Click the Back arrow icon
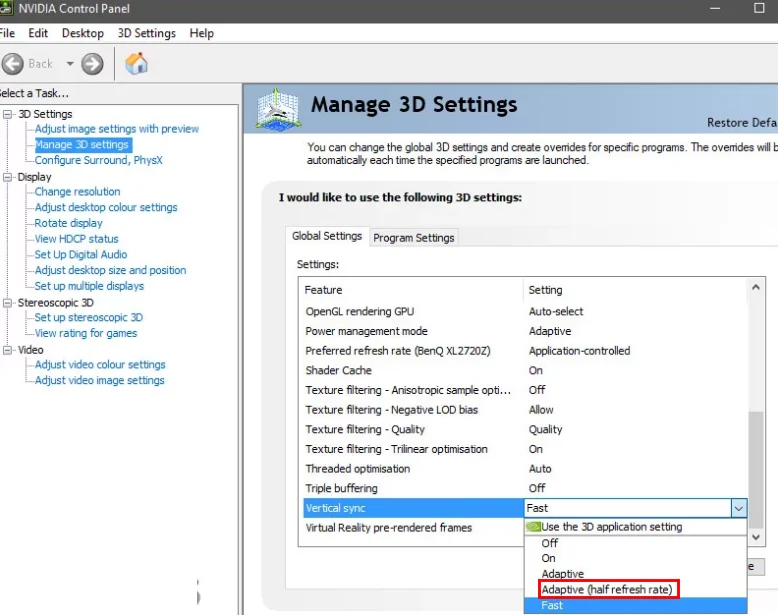 tap(12, 64)
